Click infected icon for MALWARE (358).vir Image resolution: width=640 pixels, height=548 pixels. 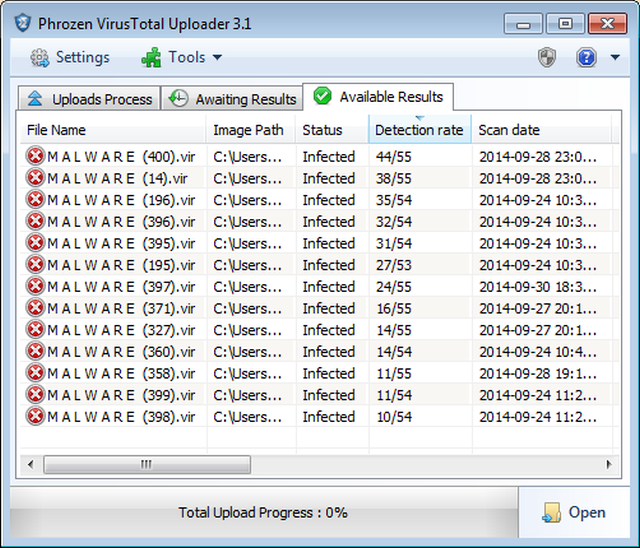click(x=35, y=372)
